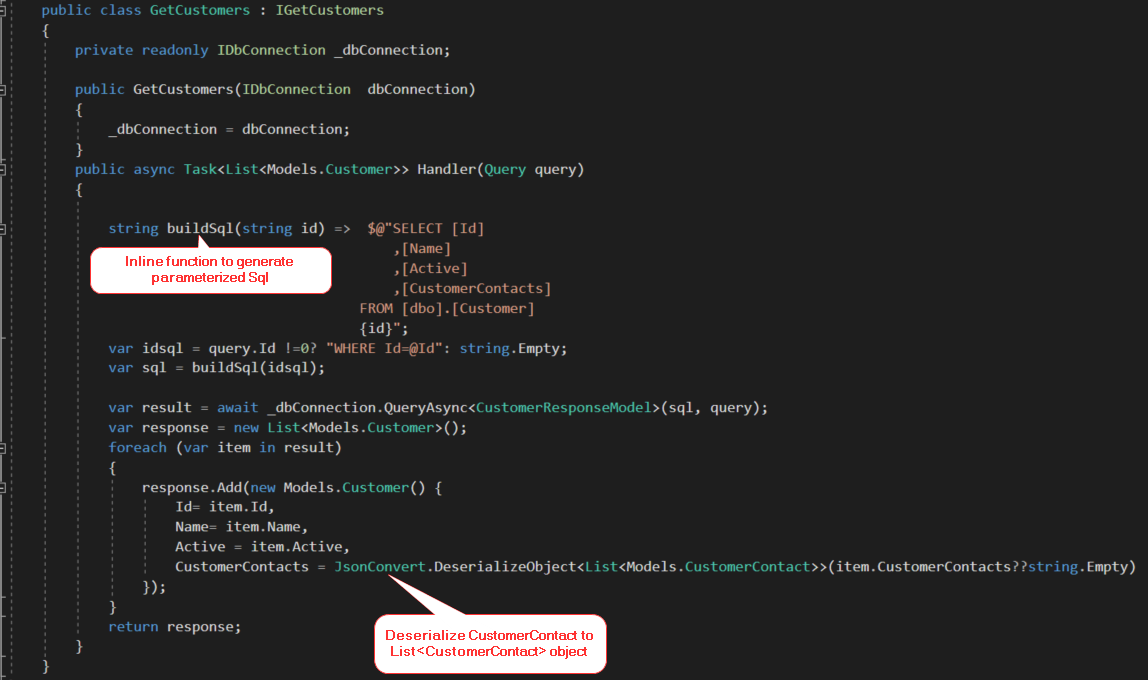Select the await keyword on QueryAsync line
Screen dimensions: 1148x680
click(x=237, y=407)
